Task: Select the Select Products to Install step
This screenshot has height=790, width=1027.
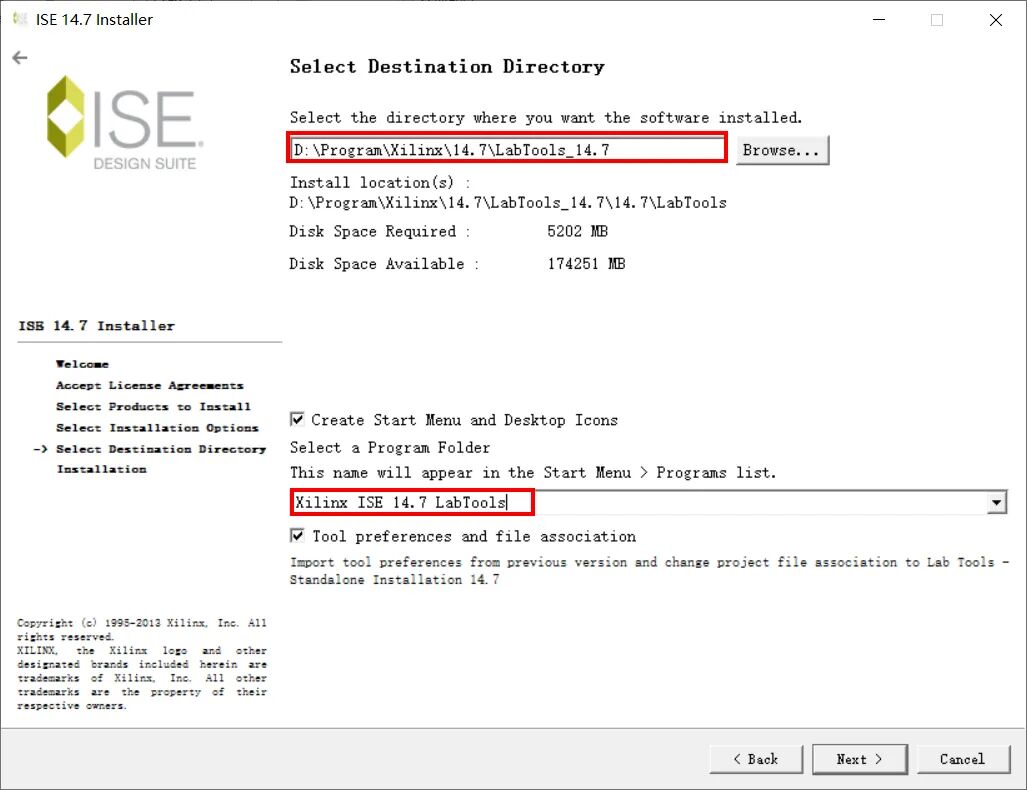Action: [x=153, y=407]
